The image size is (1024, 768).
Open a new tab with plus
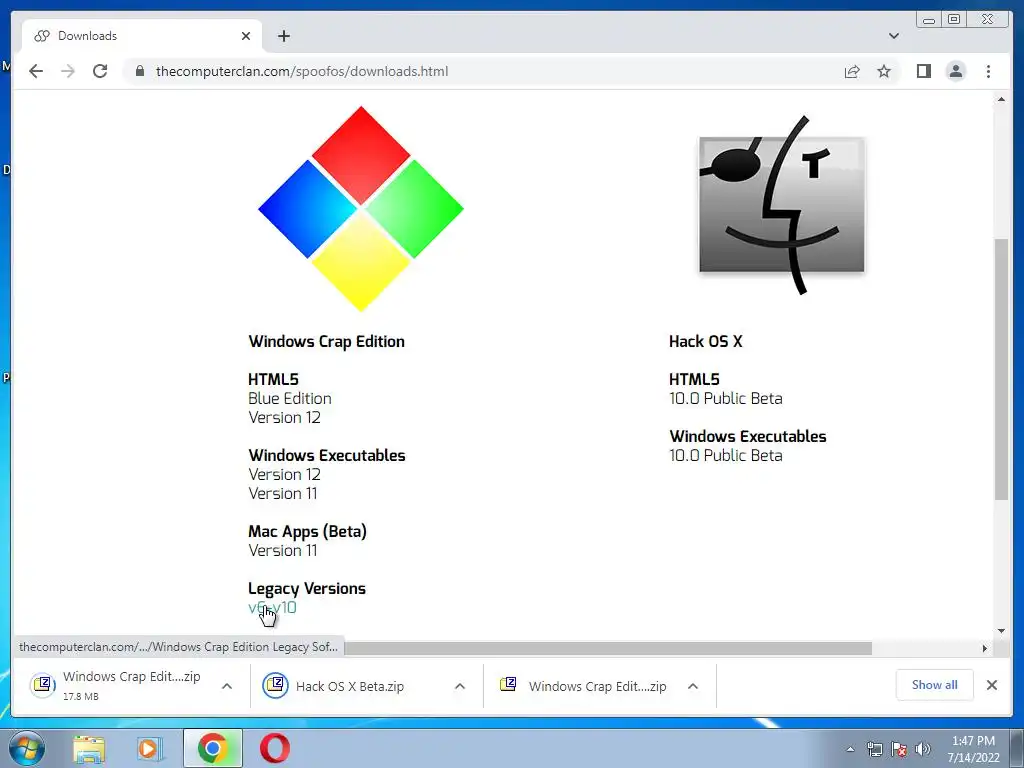pos(283,36)
